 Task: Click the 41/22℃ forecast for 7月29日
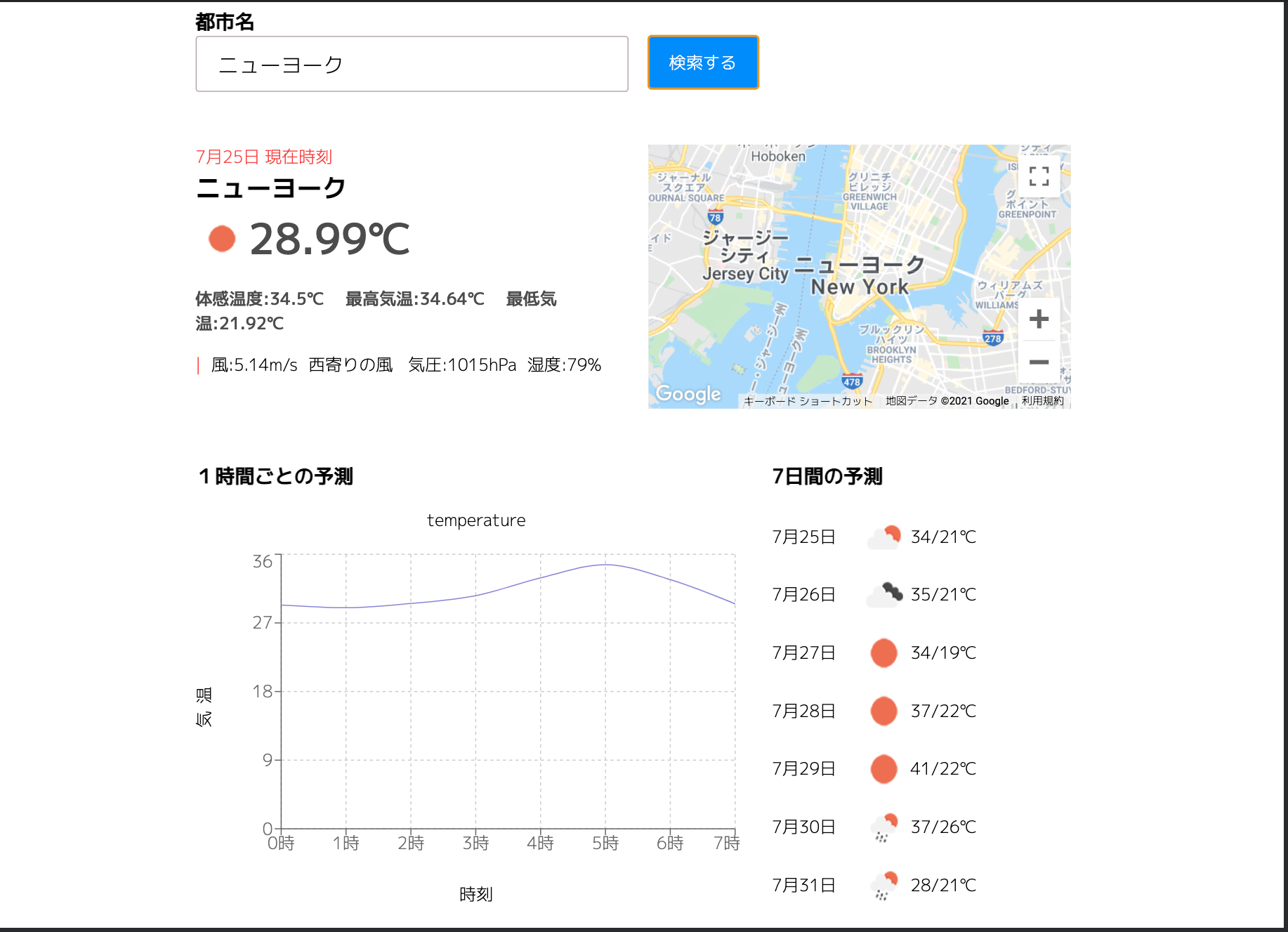click(x=943, y=769)
